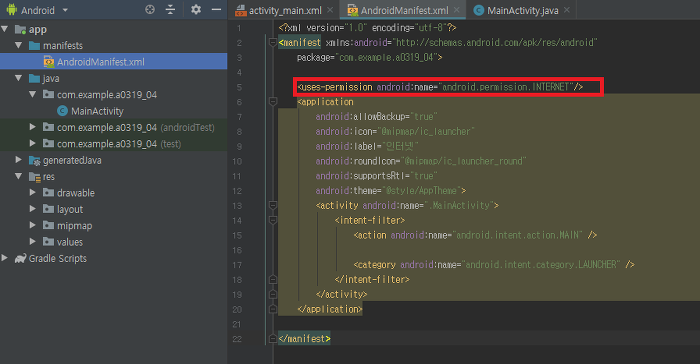
Task: Switch to the MainActivity.java tab
Action: [x=522, y=10]
